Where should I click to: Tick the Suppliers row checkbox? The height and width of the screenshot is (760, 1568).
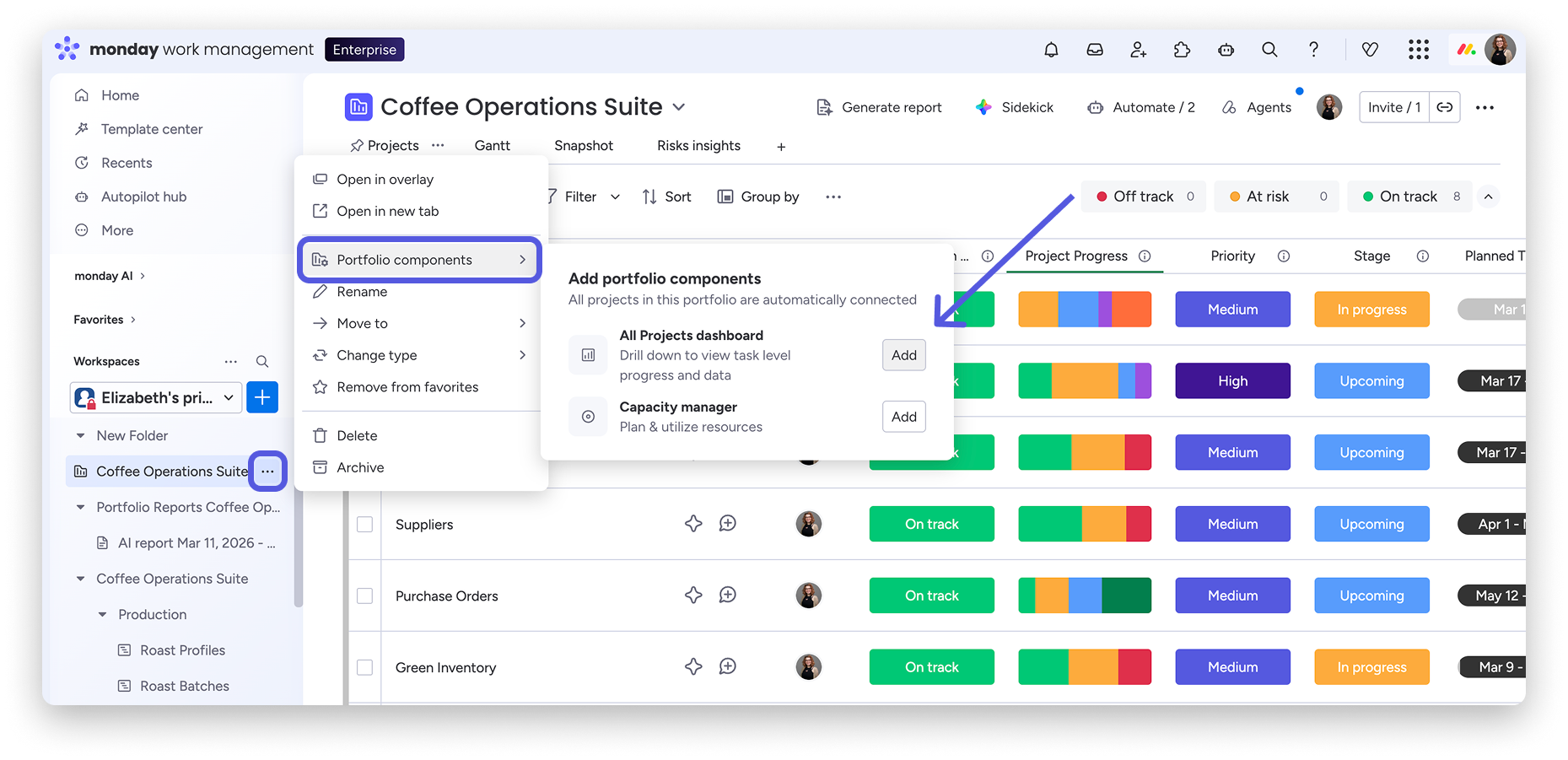click(x=364, y=524)
